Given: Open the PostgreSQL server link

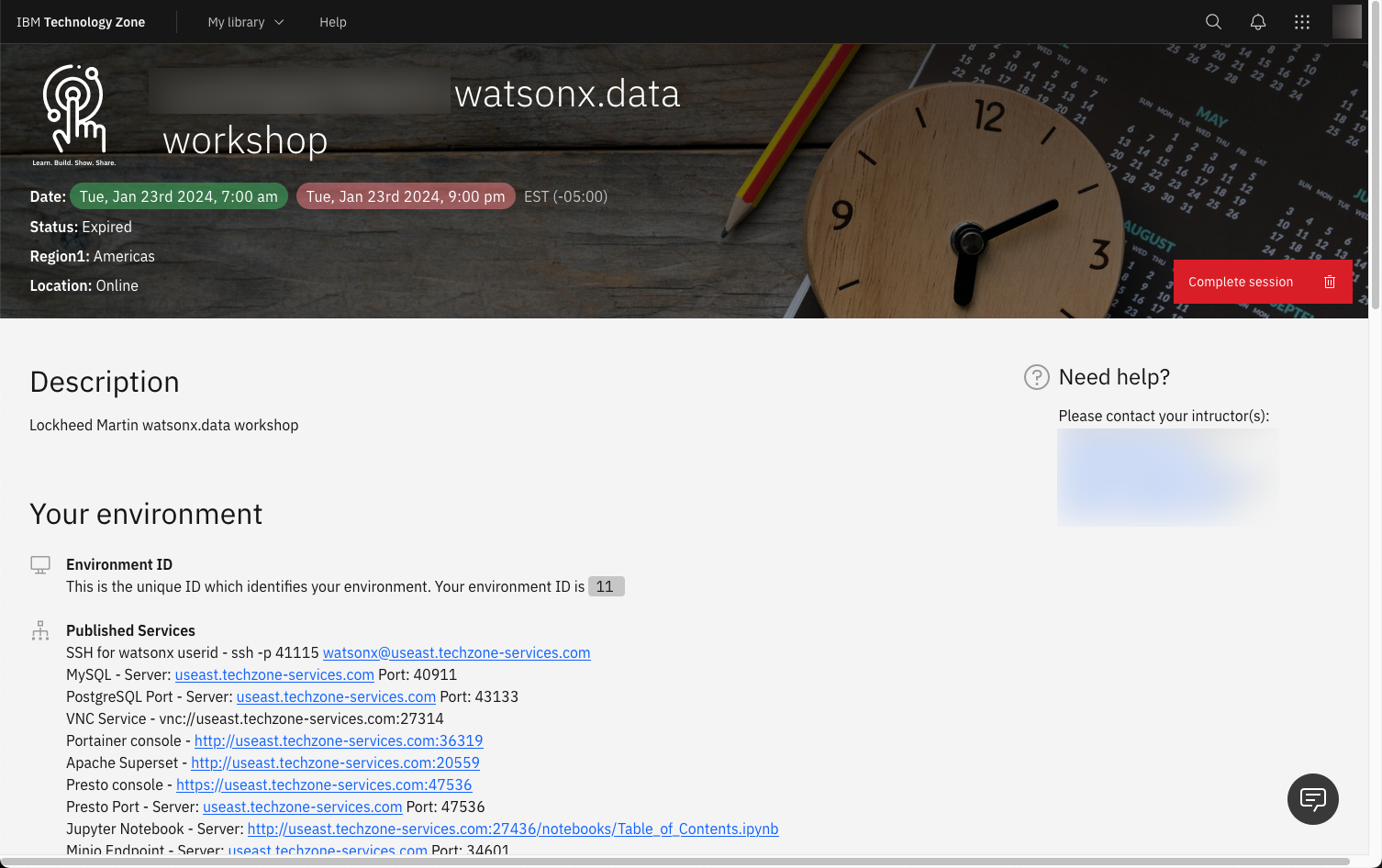Looking at the screenshot, I should pos(336,696).
